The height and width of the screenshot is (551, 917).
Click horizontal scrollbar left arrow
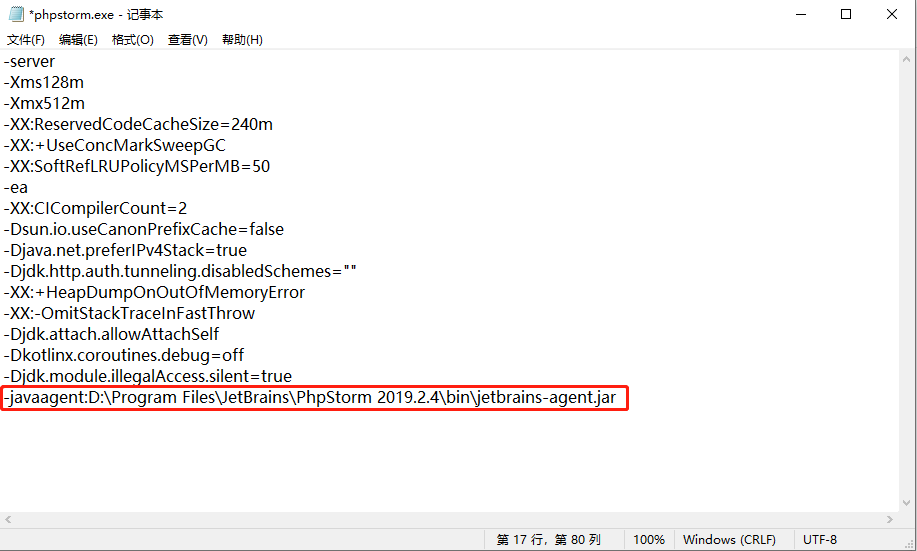point(8,519)
